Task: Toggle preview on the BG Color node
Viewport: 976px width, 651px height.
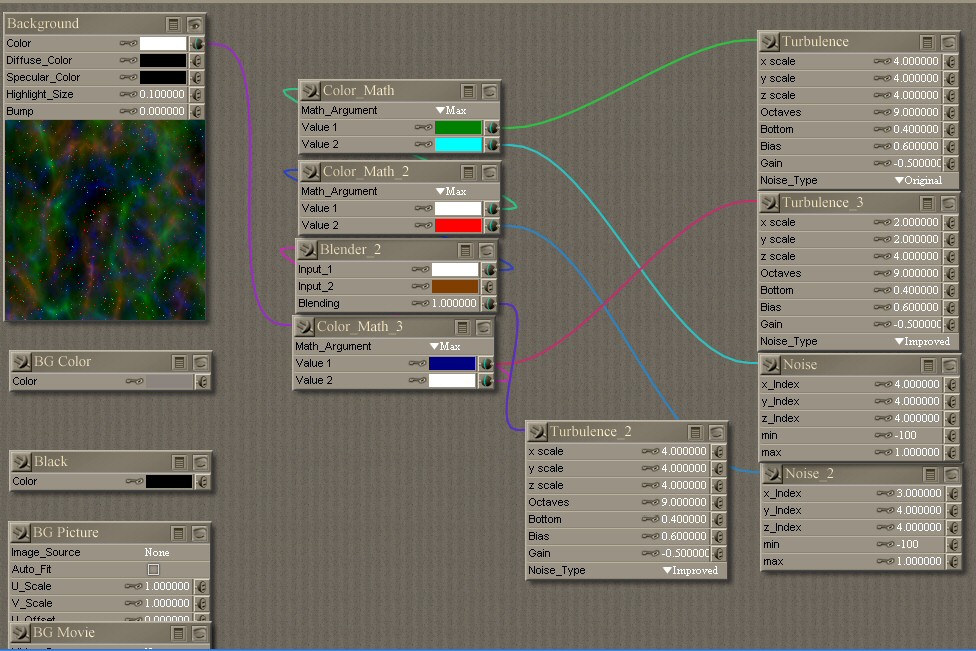Action: coord(200,362)
